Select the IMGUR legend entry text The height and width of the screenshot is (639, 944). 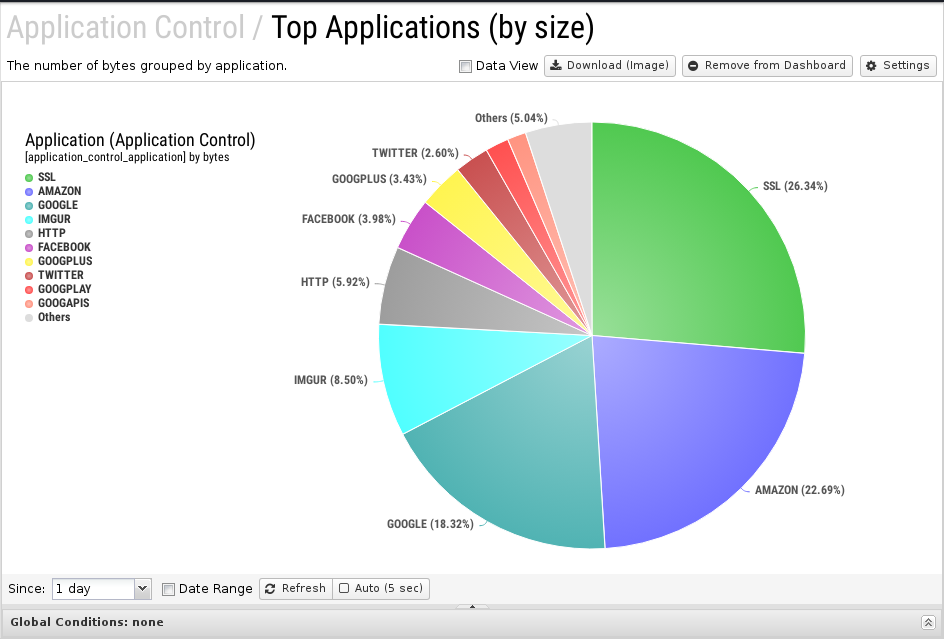(x=54, y=219)
